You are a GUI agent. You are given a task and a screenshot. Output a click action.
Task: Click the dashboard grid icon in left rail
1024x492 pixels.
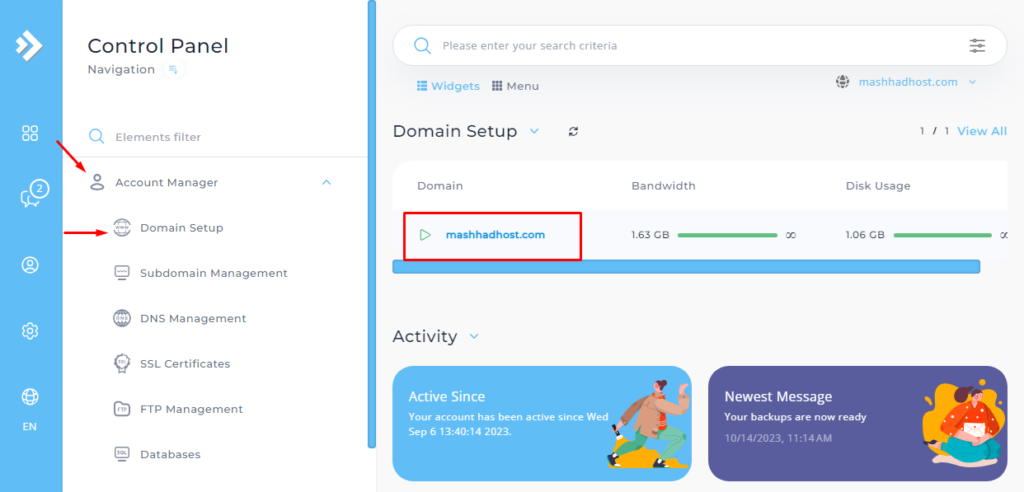pos(30,133)
